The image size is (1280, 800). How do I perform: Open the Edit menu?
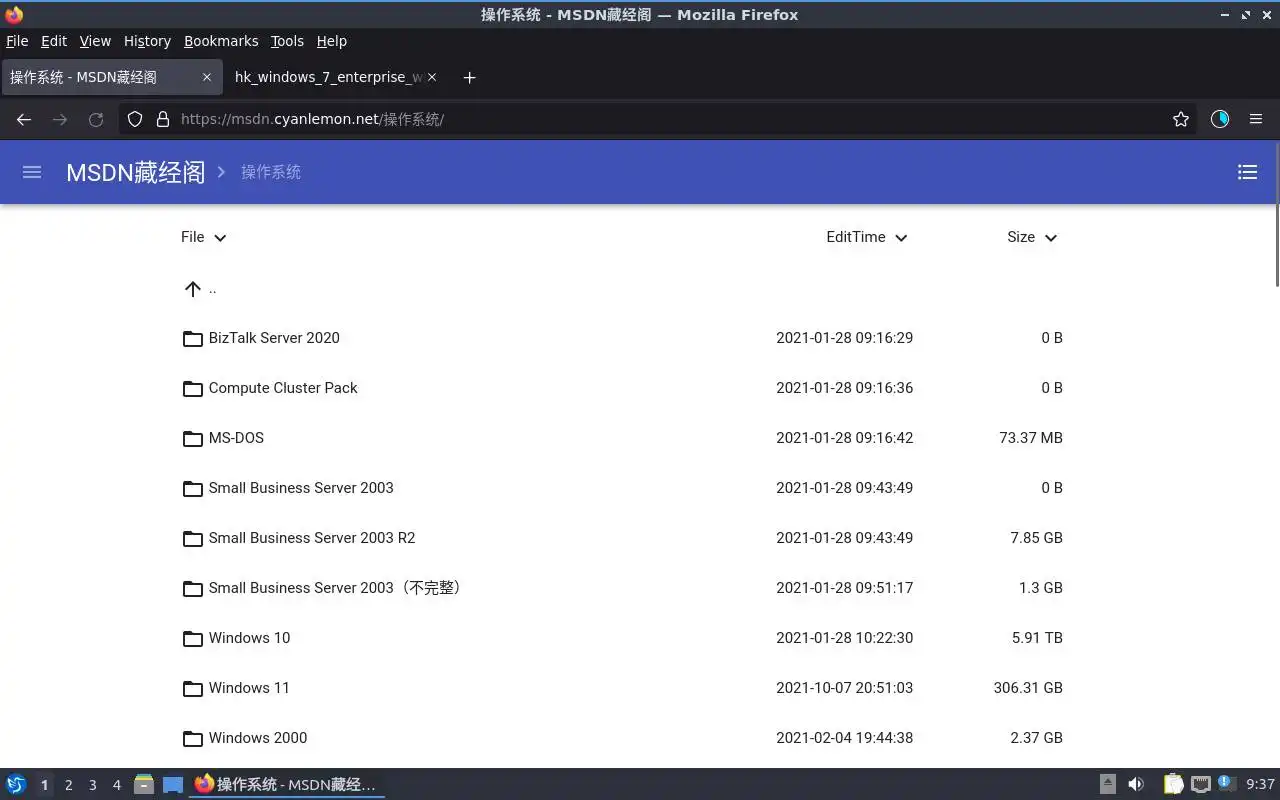pos(54,41)
